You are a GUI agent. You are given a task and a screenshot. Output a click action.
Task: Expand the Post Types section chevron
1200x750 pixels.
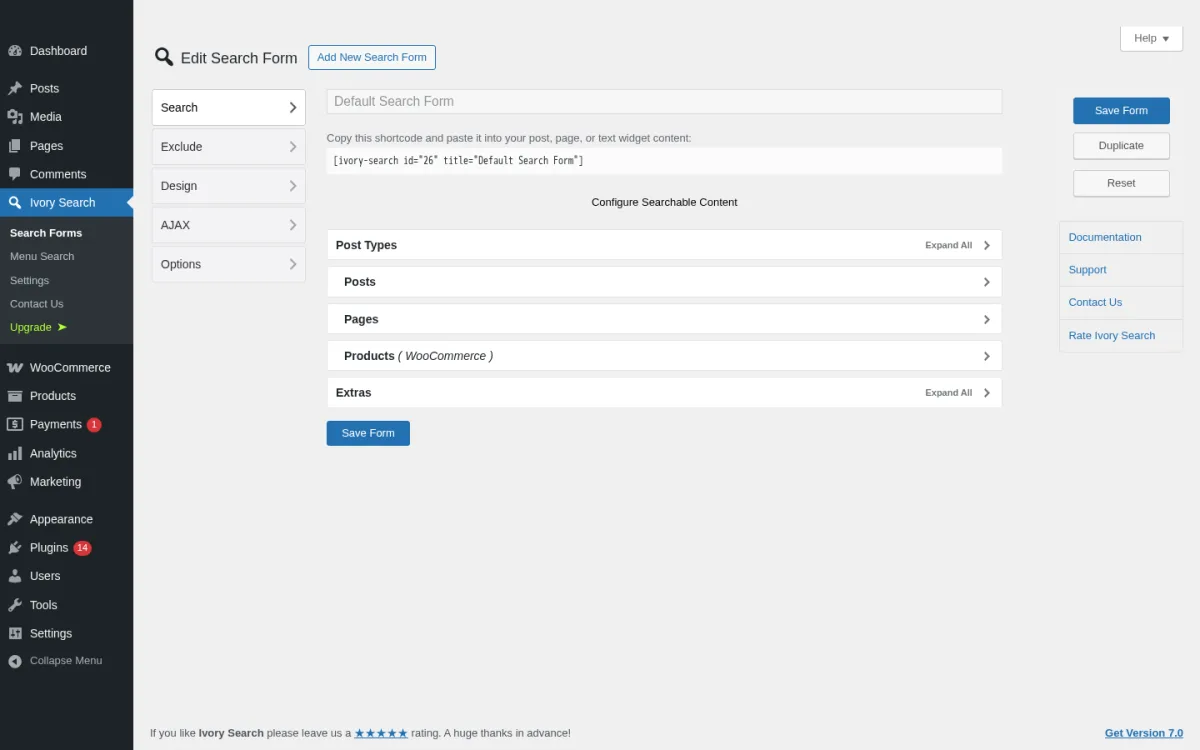point(986,245)
